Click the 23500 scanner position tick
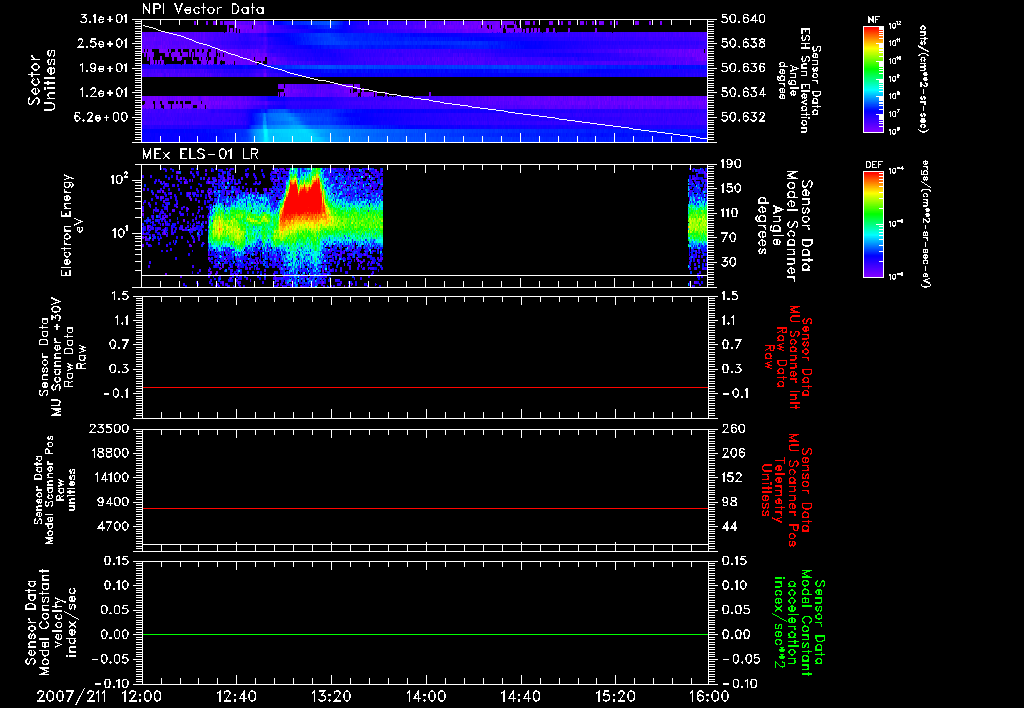 pos(108,428)
